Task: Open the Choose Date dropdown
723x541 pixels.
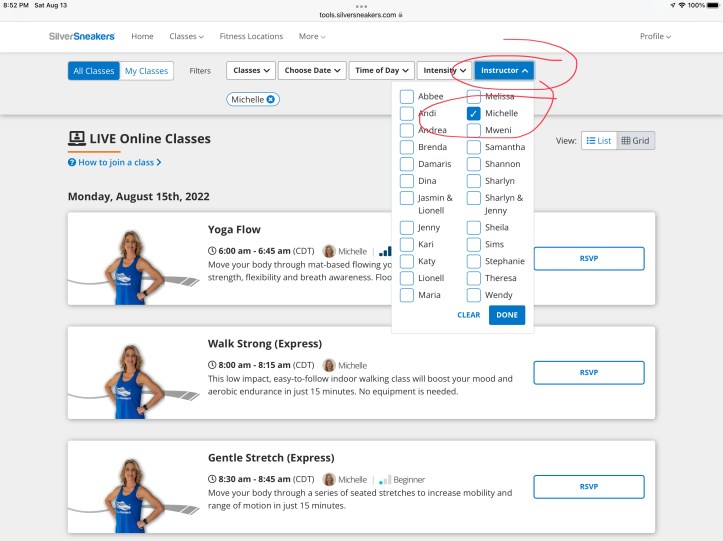Action: click(x=312, y=71)
